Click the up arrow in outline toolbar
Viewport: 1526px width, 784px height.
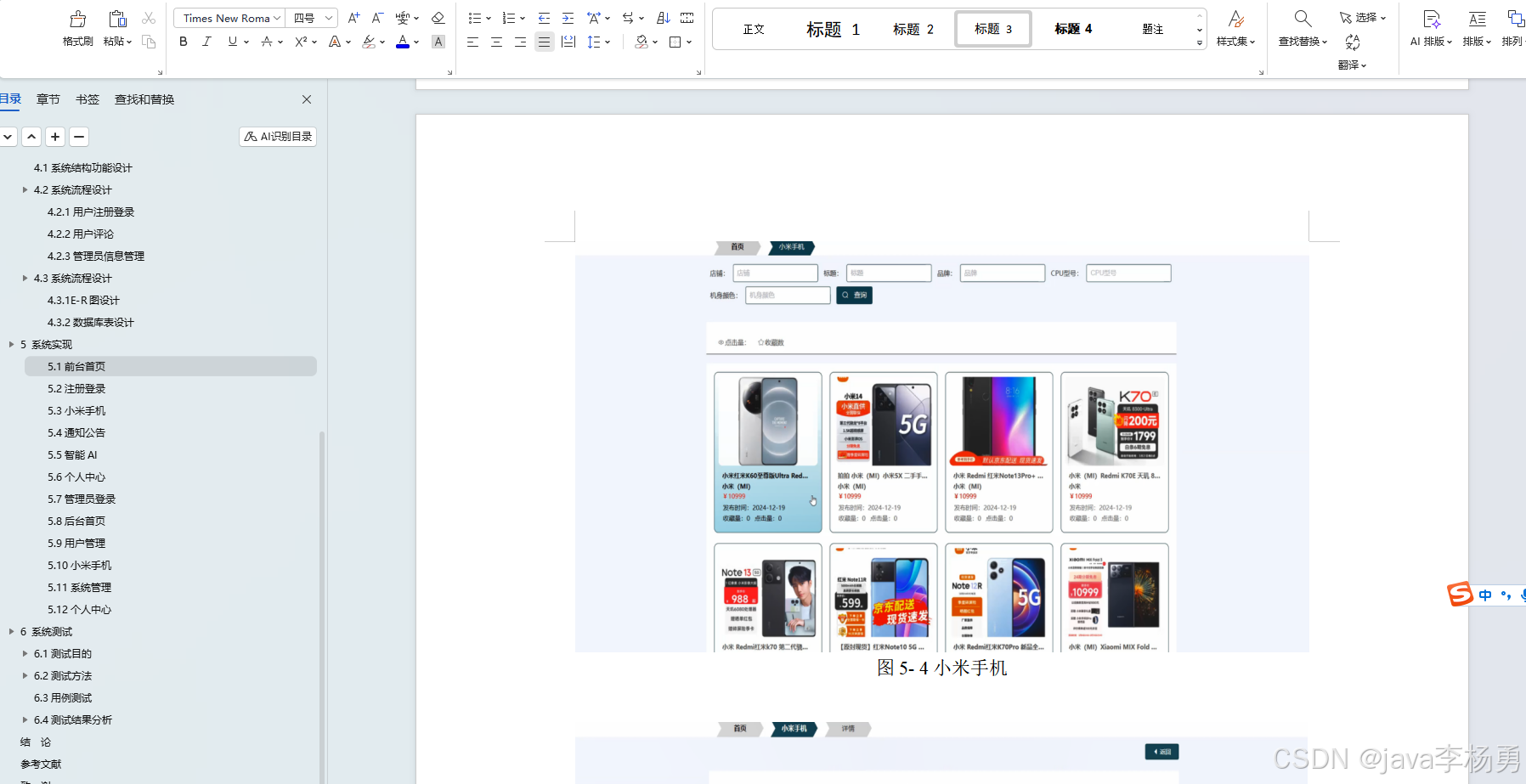click(31, 137)
